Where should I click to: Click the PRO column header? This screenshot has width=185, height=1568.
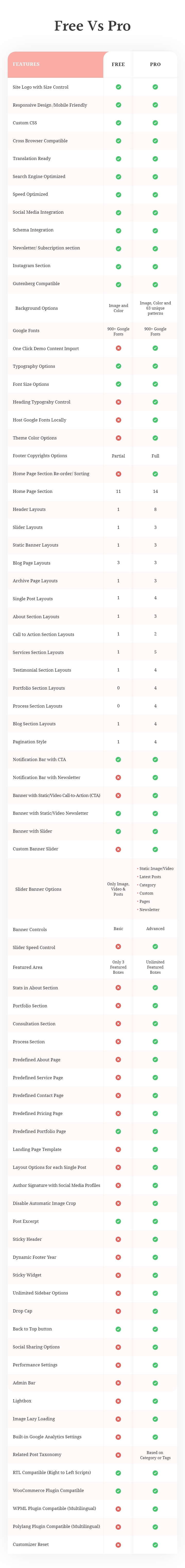[155, 64]
